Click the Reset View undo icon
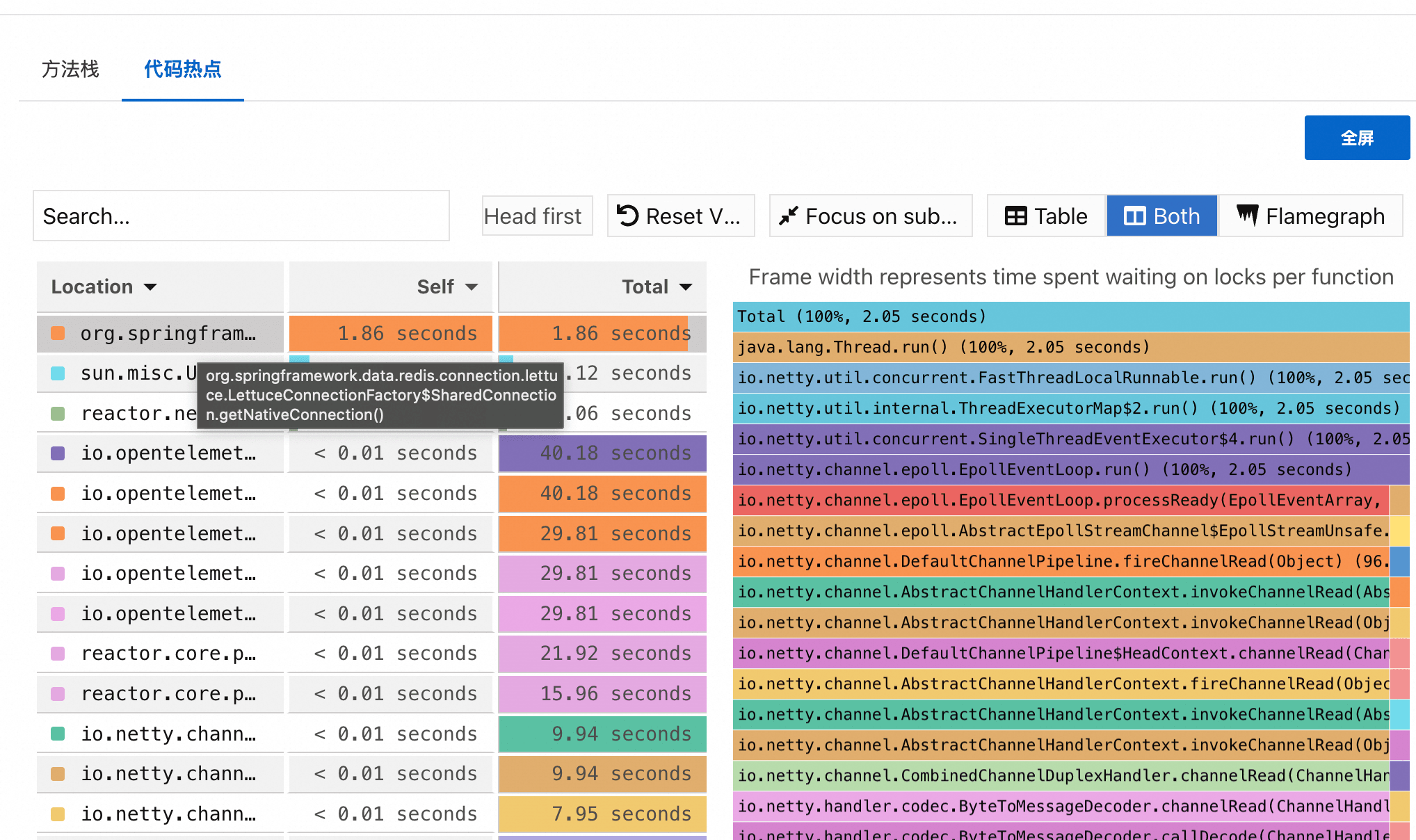1416x840 pixels. tap(628, 216)
